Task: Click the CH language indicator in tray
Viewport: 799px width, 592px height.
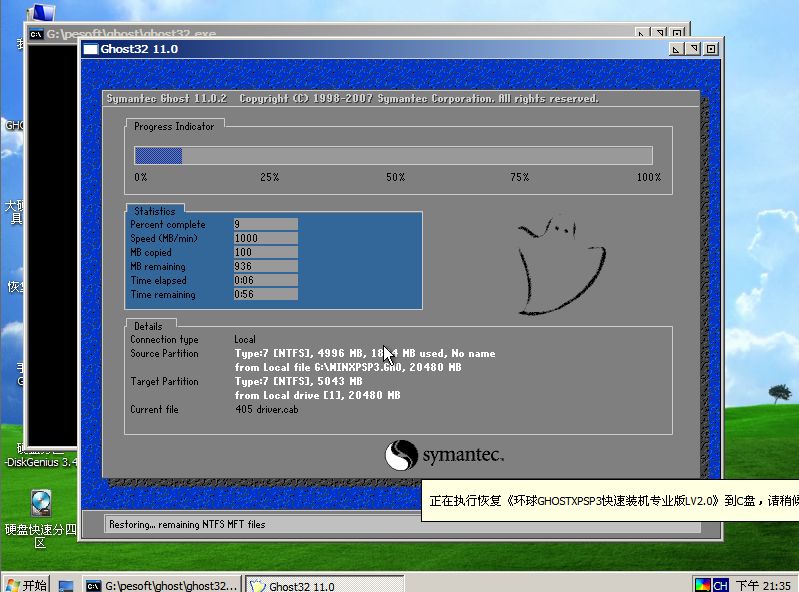Action: (x=720, y=585)
